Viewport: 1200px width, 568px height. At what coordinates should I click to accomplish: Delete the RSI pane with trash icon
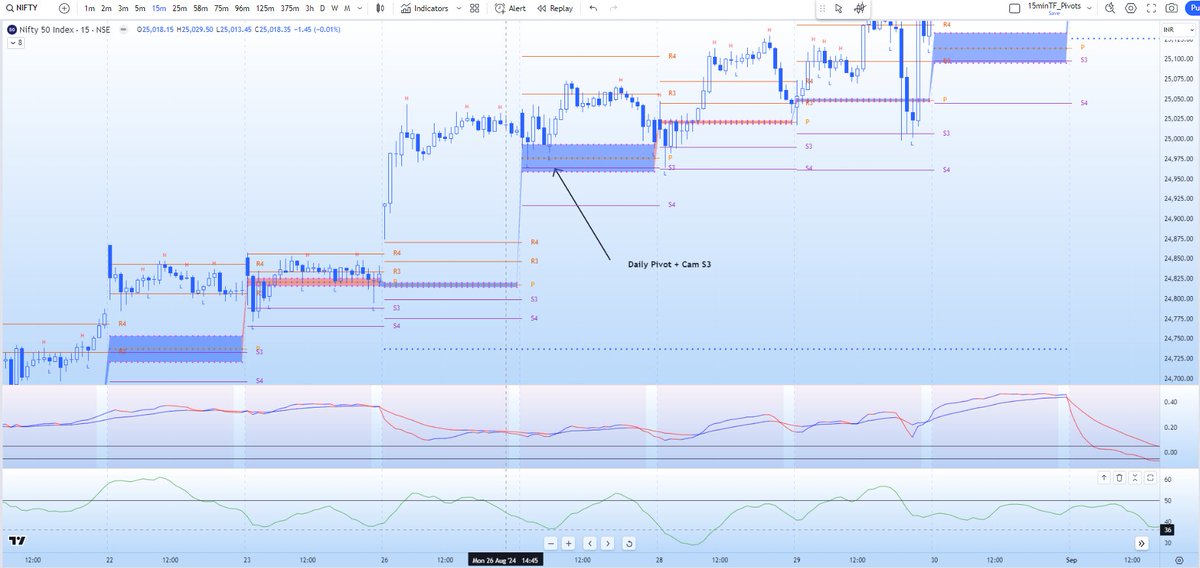tap(1120, 479)
